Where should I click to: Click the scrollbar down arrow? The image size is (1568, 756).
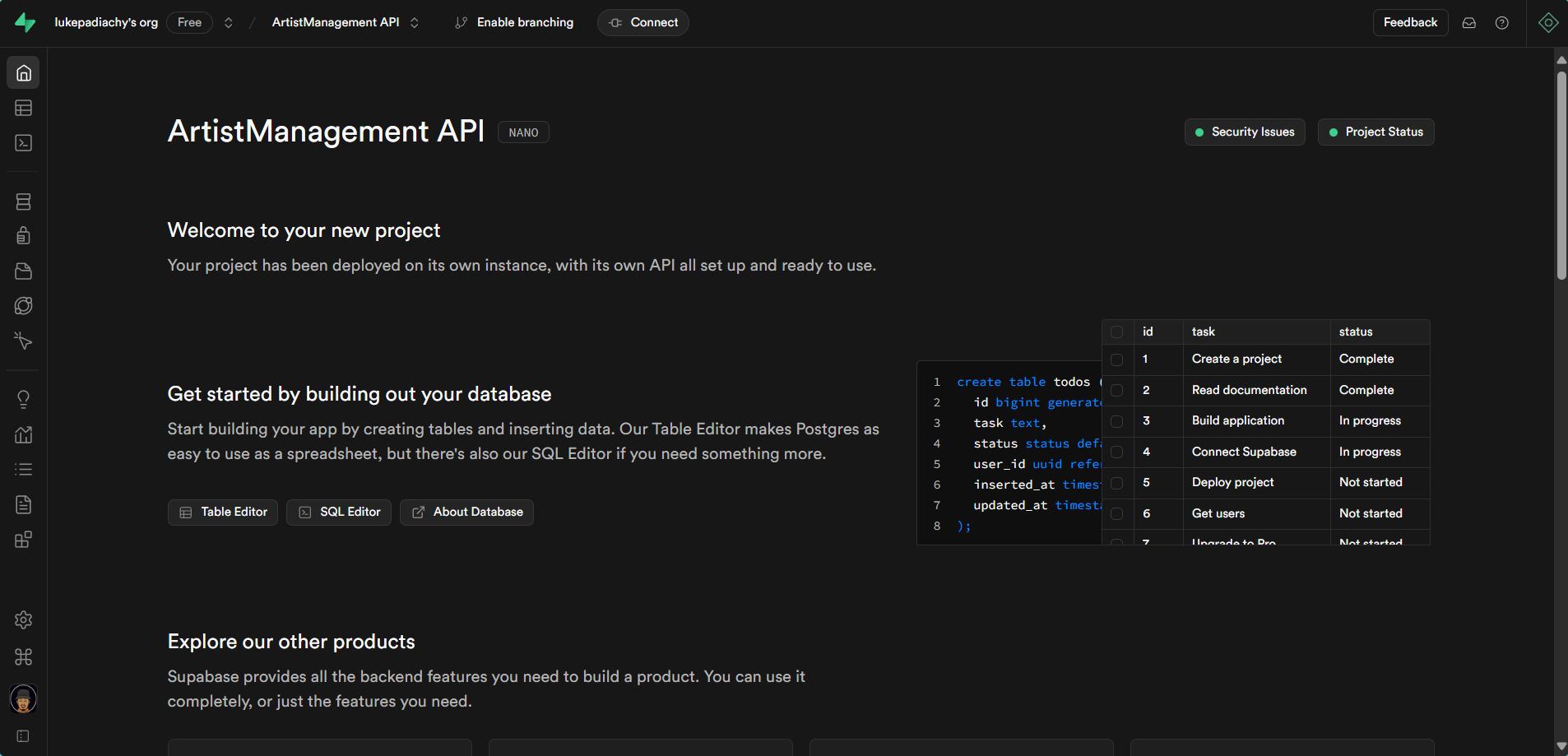click(x=1561, y=746)
